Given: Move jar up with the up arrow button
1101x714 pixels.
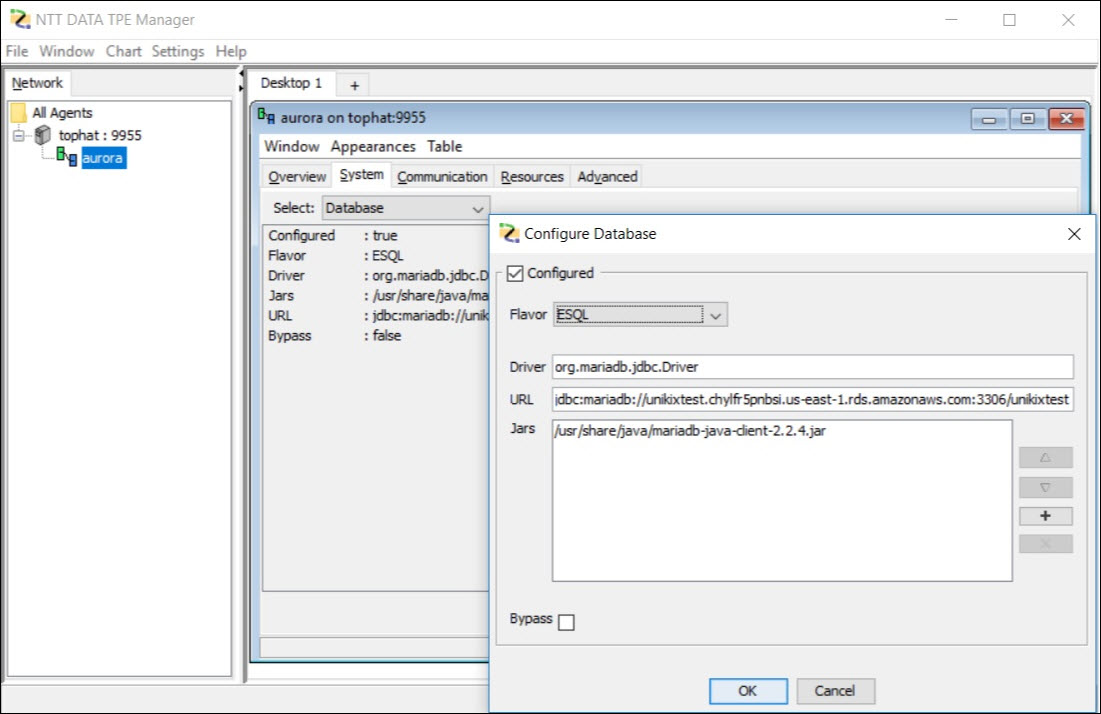Looking at the screenshot, I should [1046, 458].
